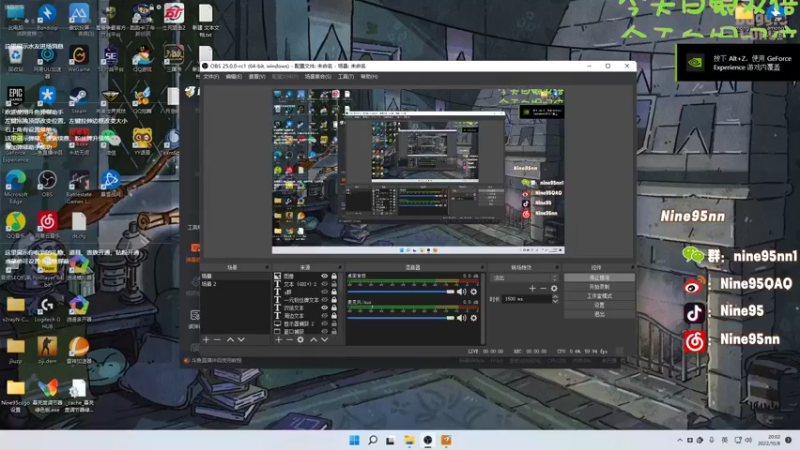Open the 查看(V) menu in OBS
Viewport: 800px width, 450px height.
pyautogui.click(x=257, y=77)
